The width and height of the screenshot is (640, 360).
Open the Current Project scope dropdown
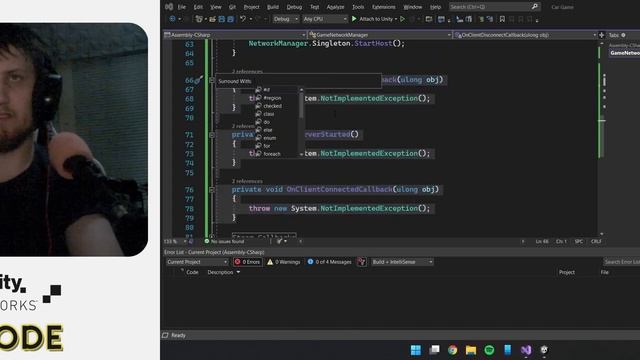pos(197,262)
